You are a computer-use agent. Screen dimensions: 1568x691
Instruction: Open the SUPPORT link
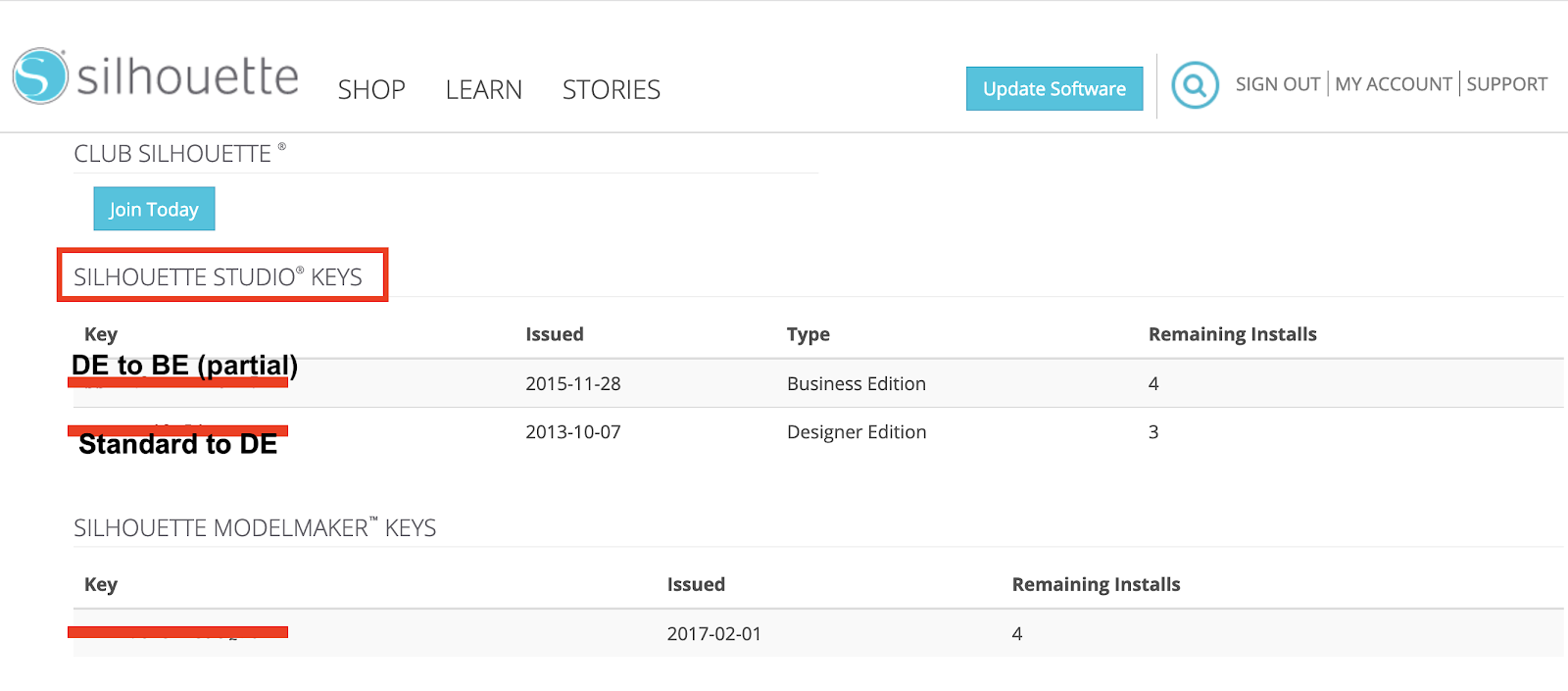click(1507, 84)
